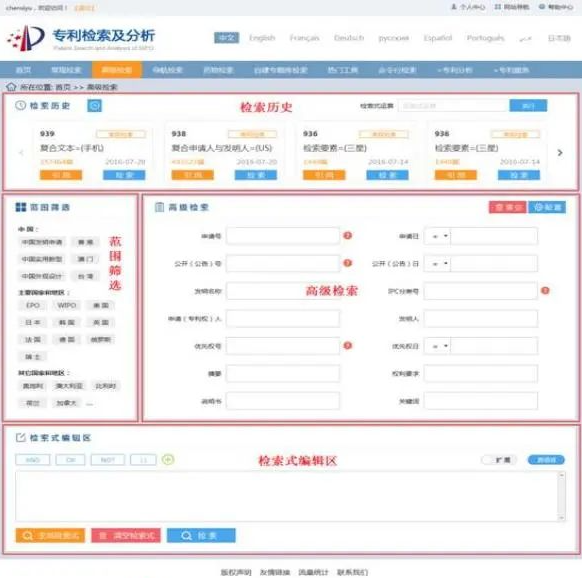
Task: Click the home icon in the breadcrumb
Action: click(11, 87)
